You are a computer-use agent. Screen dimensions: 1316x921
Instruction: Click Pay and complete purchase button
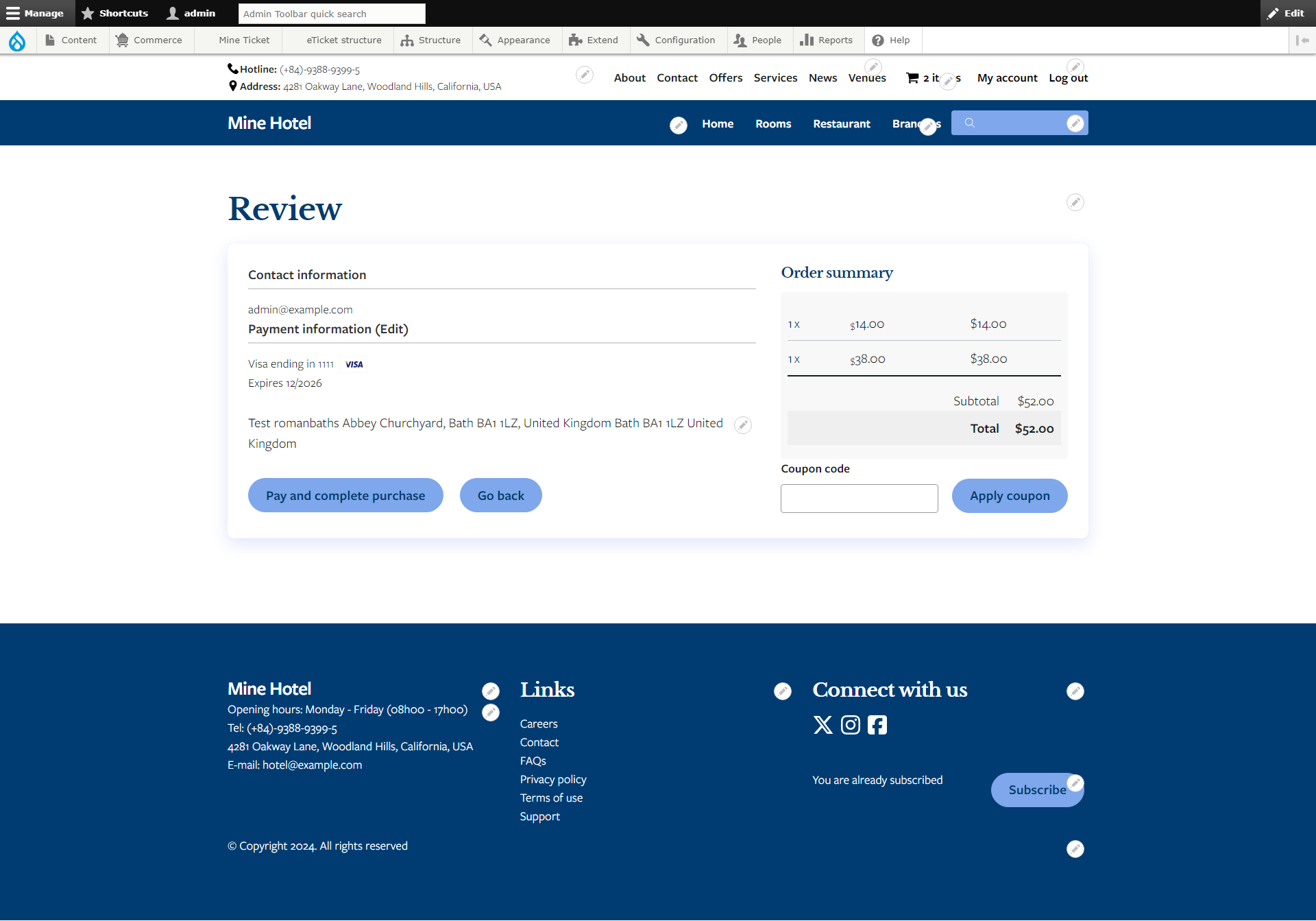point(345,495)
